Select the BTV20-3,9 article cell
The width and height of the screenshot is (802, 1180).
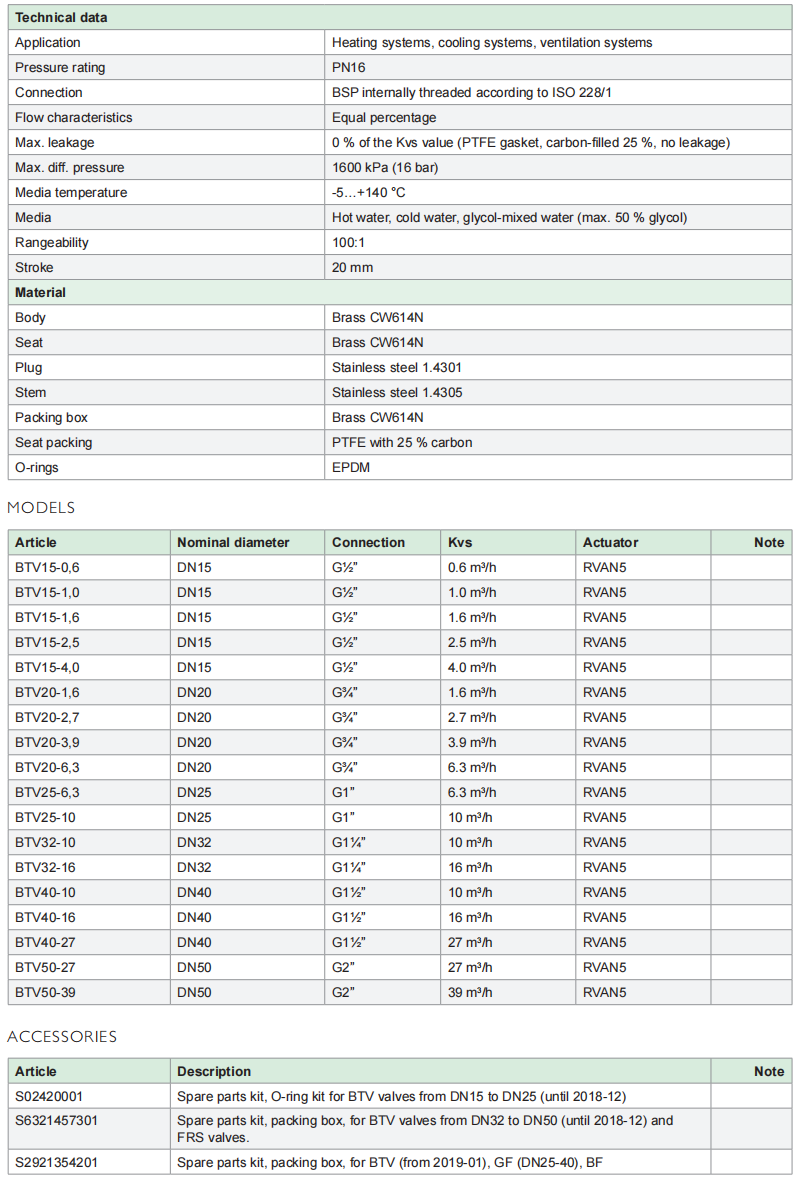pos(47,743)
